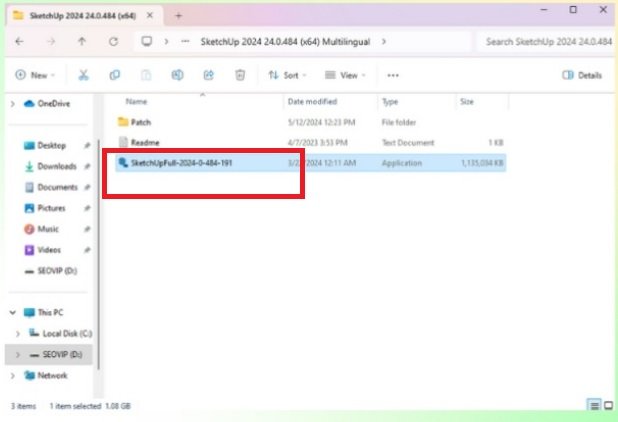Click the Copy icon in toolbar

(x=115, y=75)
